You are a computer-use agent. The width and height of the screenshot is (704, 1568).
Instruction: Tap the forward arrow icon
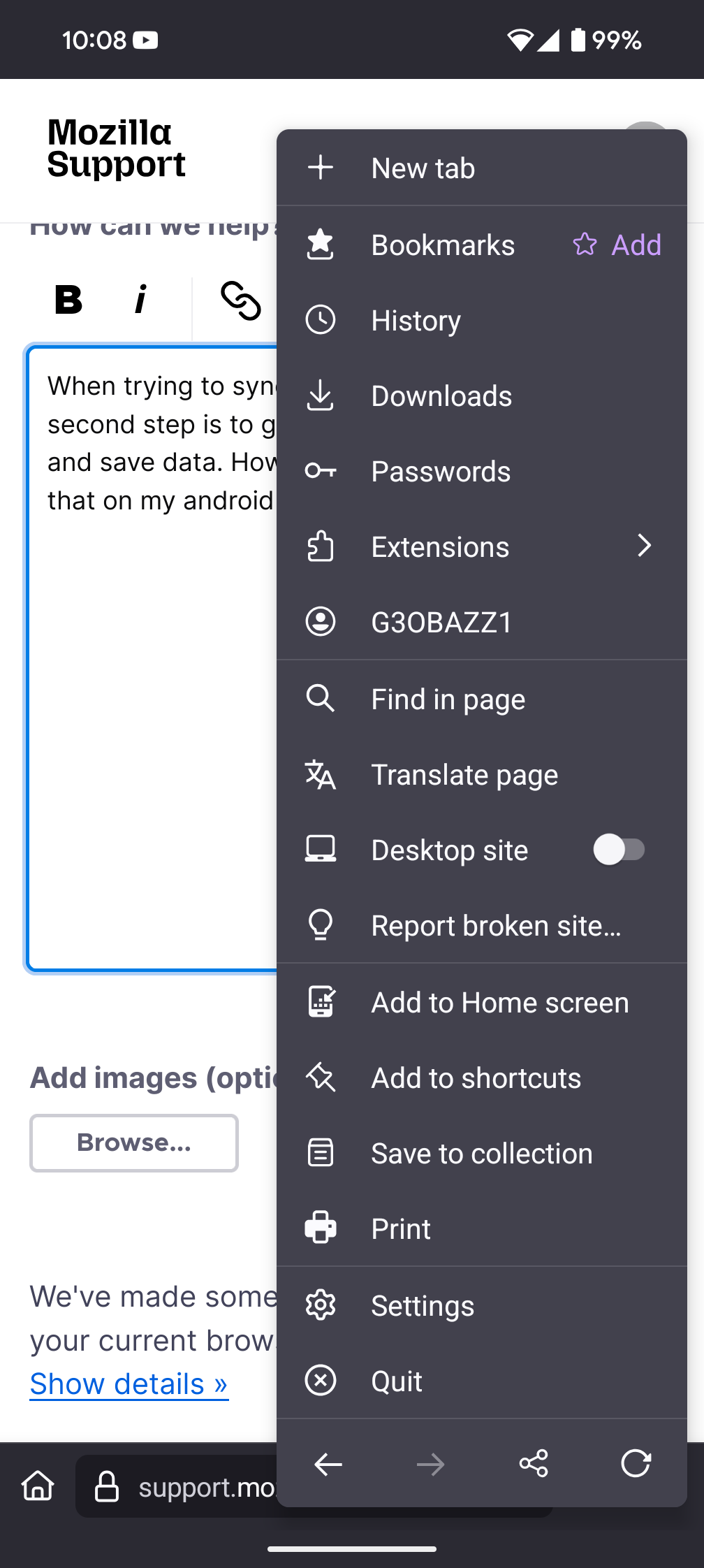point(430,1463)
